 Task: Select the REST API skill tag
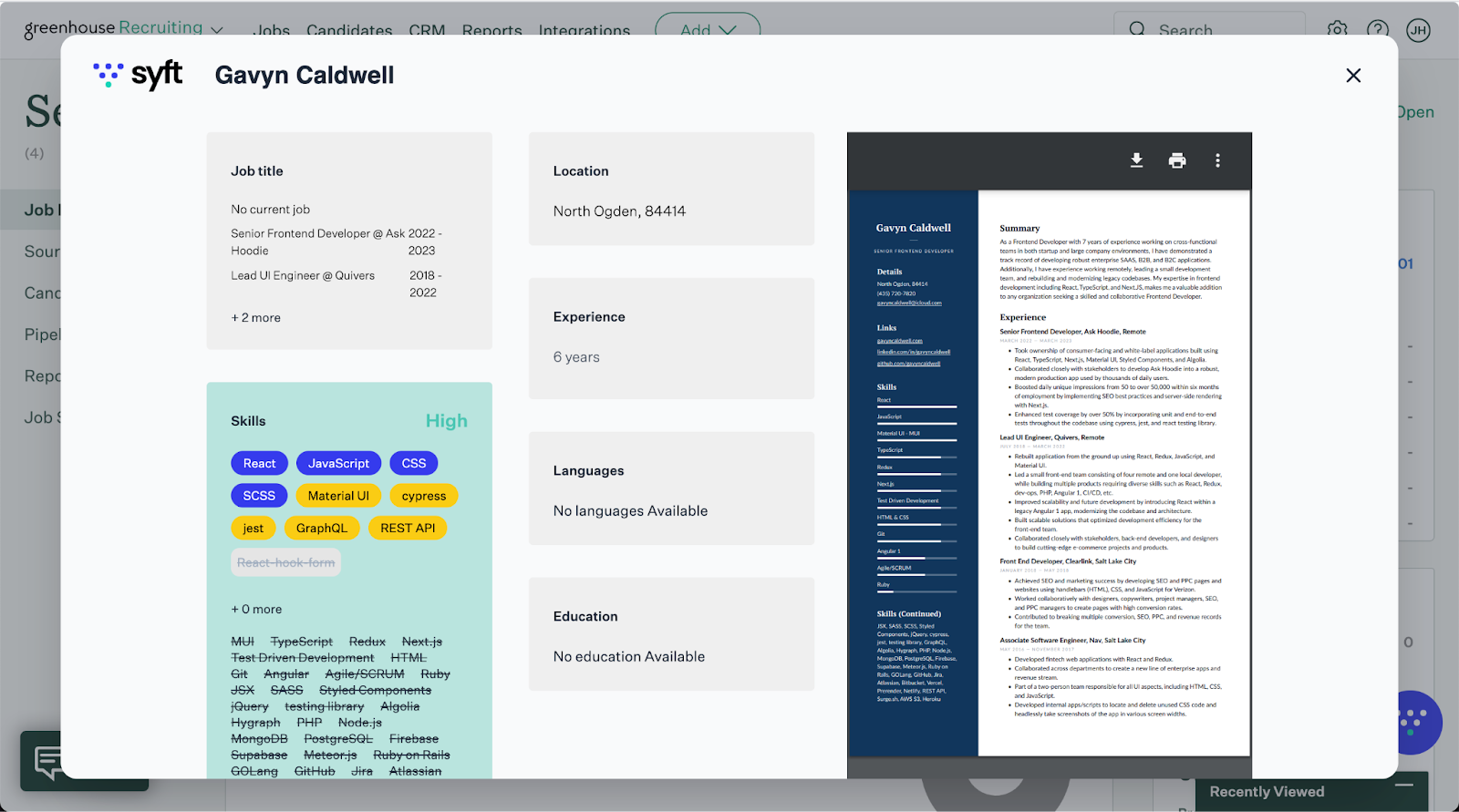click(x=408, y=529)
